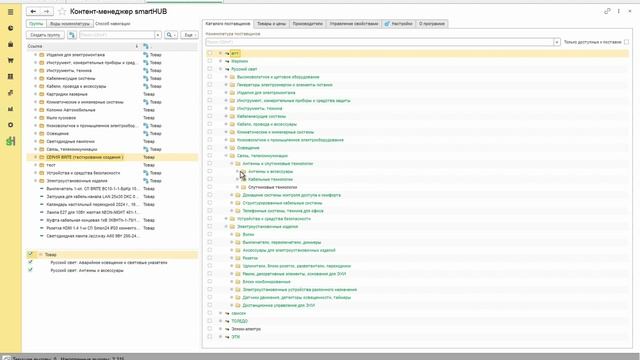Open the Управление свойствами tab
640x360 pixels.
[354, 24]
